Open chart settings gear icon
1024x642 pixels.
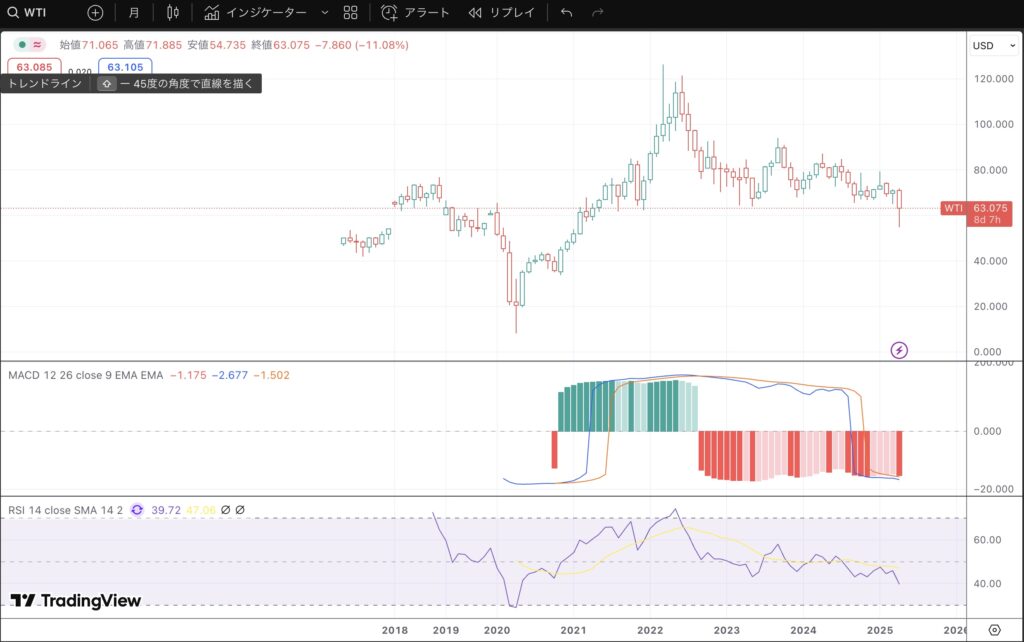[994, 630]
